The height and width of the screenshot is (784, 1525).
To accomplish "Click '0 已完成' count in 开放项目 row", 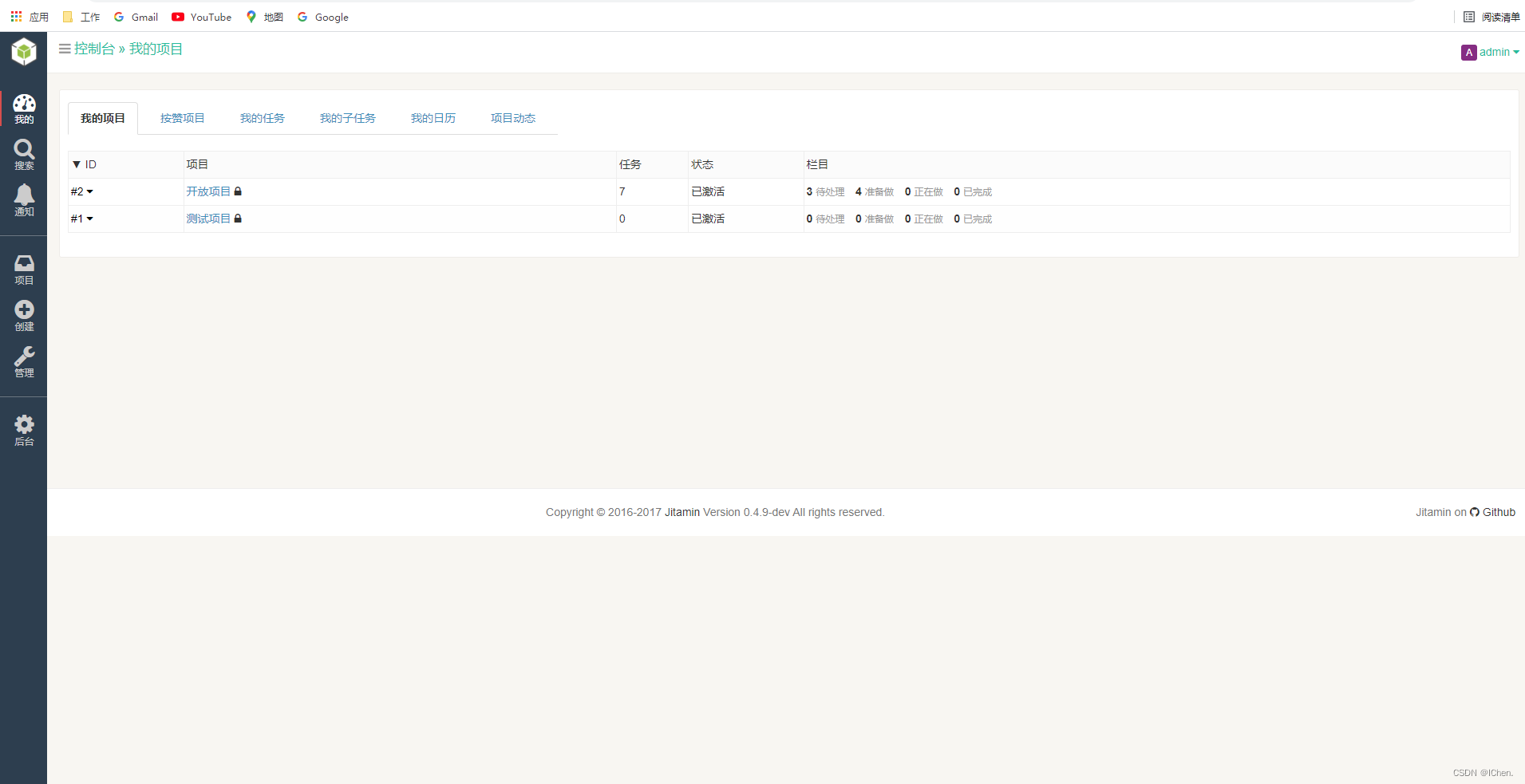I will coord(974,191).
